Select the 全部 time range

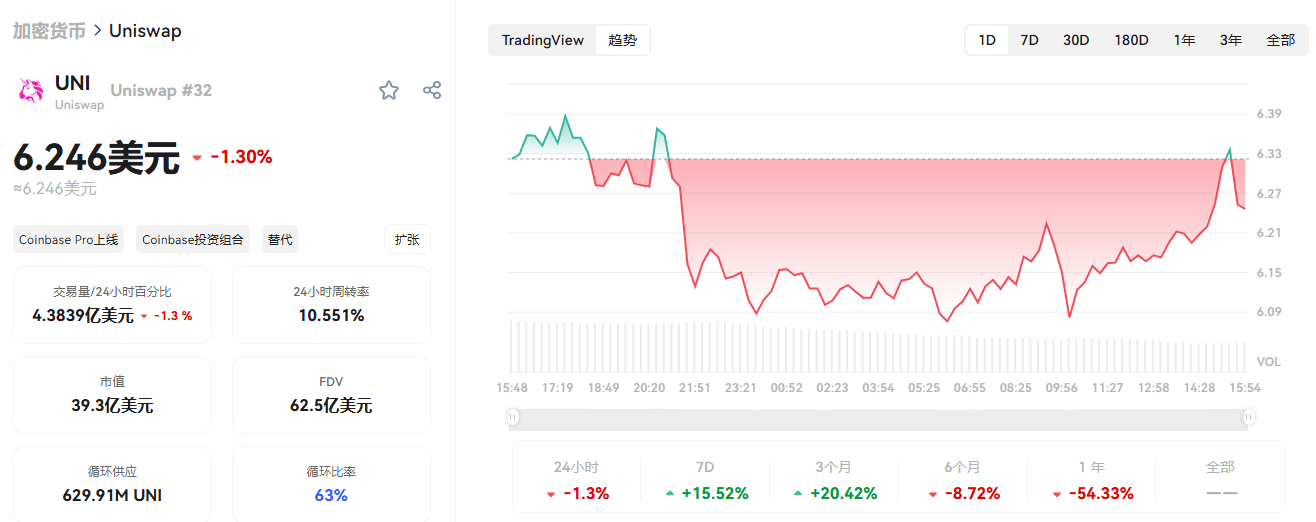(1280, 40)
